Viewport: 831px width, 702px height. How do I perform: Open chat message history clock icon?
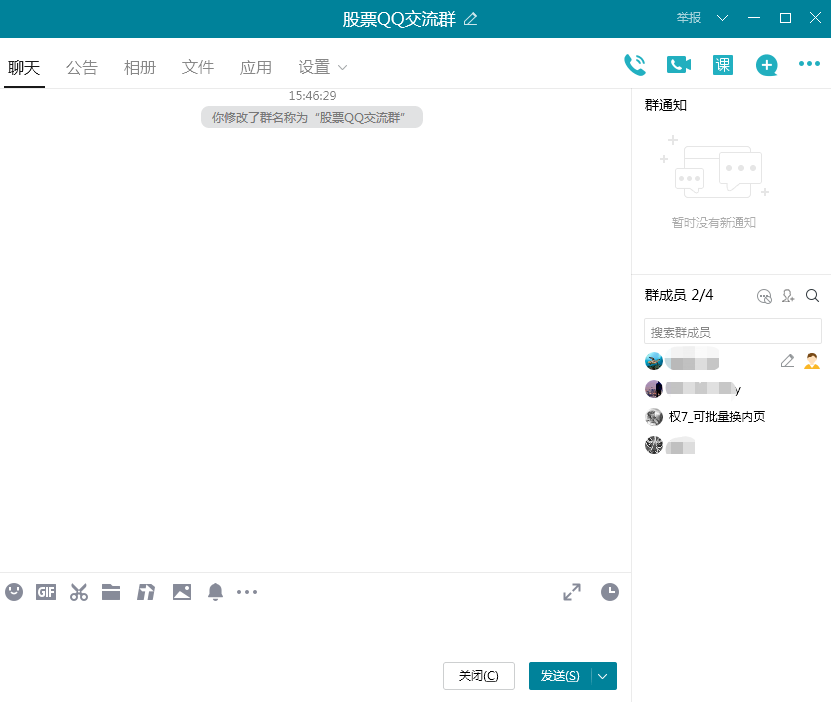tap(610, 592)
